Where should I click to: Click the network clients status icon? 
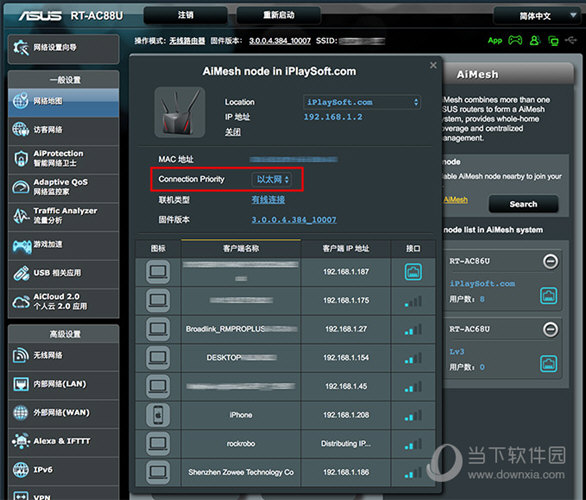pos(553,41)
